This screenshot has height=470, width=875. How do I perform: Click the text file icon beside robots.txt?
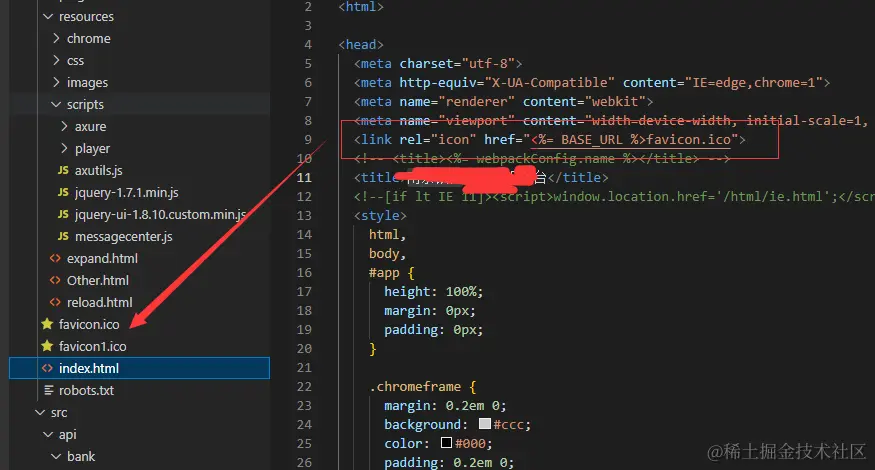(49, 390)
